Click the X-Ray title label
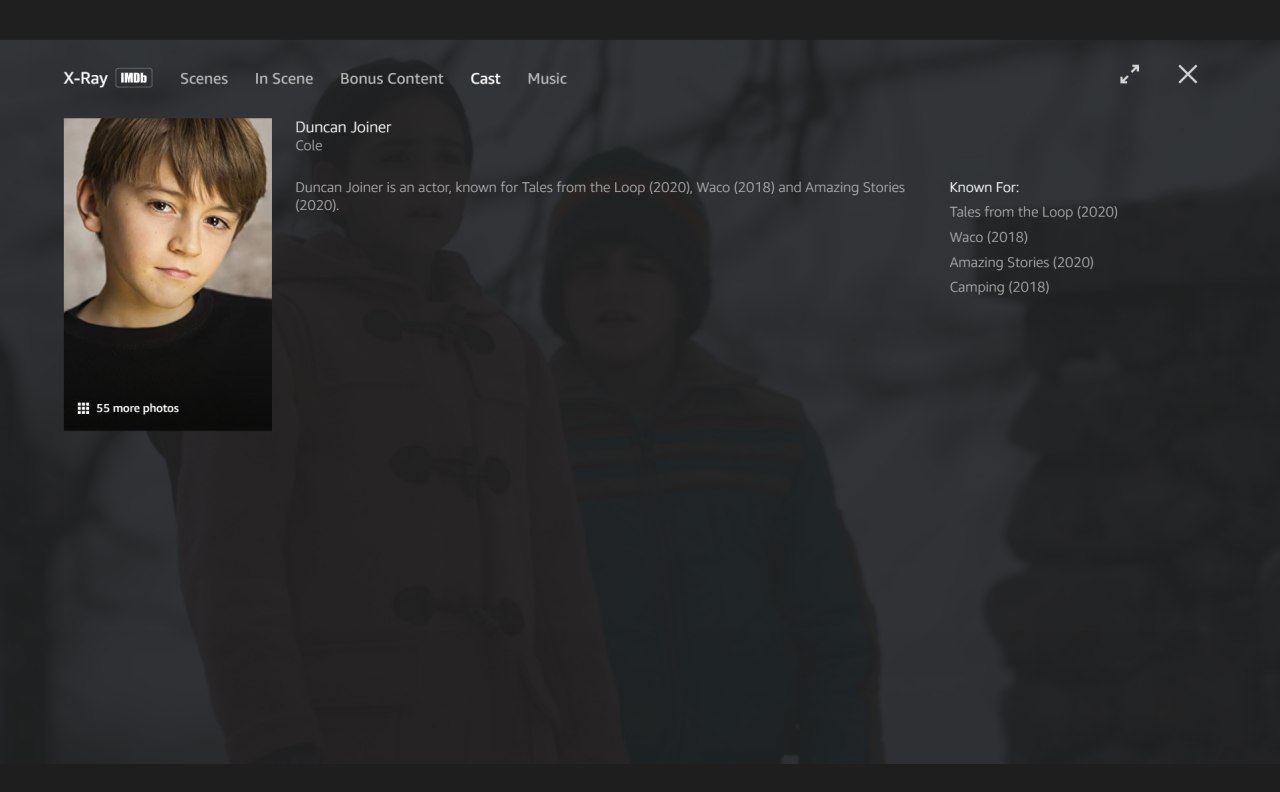Image resolution: width=1280 pixels, height=792 pixels. [86, 78]
